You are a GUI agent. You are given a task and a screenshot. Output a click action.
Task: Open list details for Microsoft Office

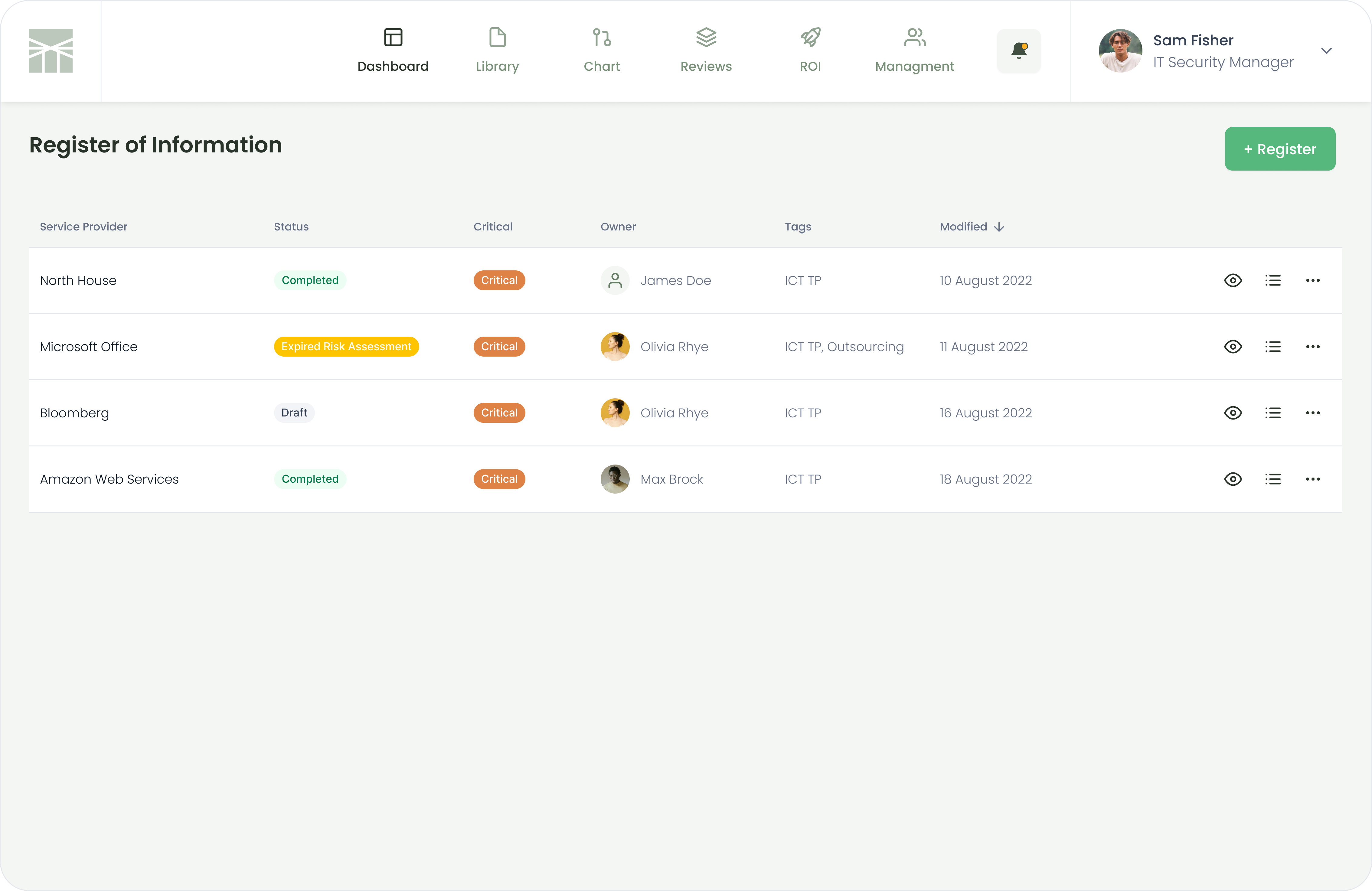click(1273, 346)
